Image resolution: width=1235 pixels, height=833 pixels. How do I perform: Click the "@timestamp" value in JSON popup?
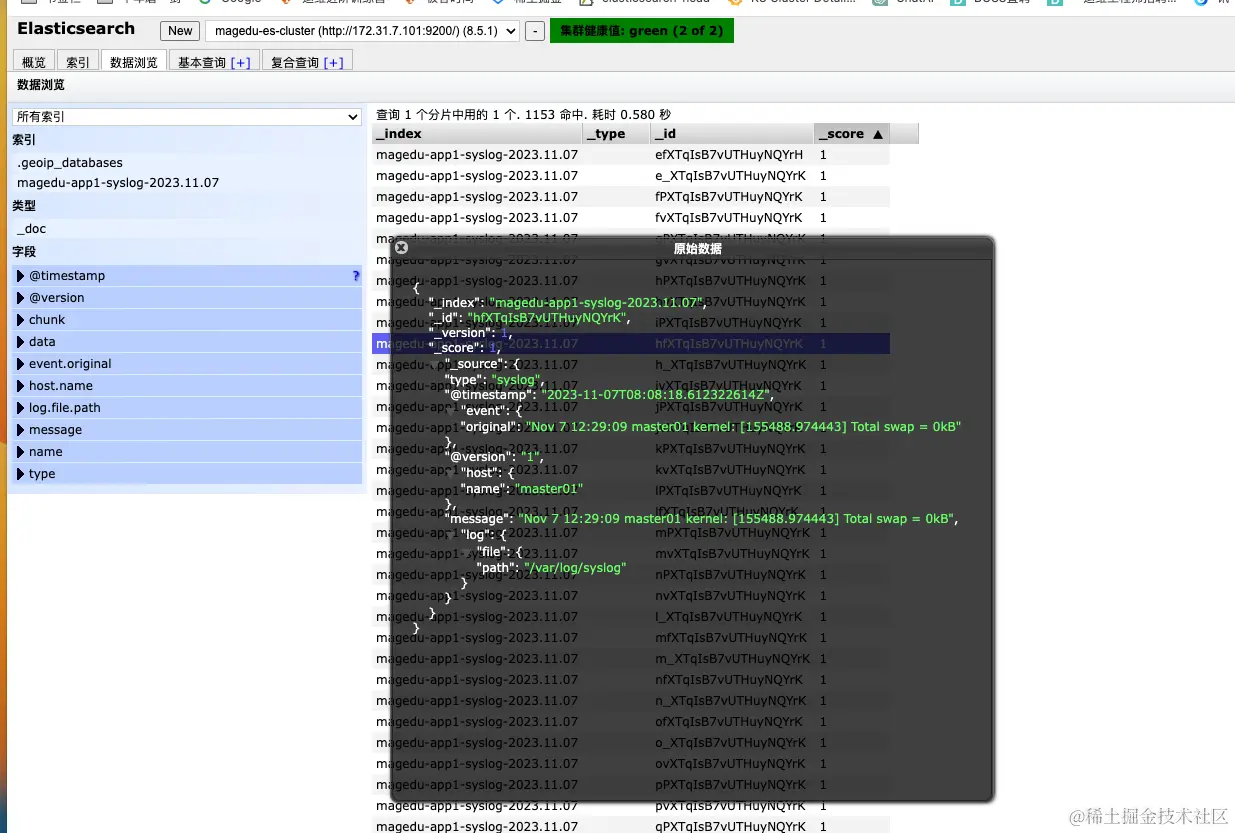pyautogui.click(x=656, y=396)
